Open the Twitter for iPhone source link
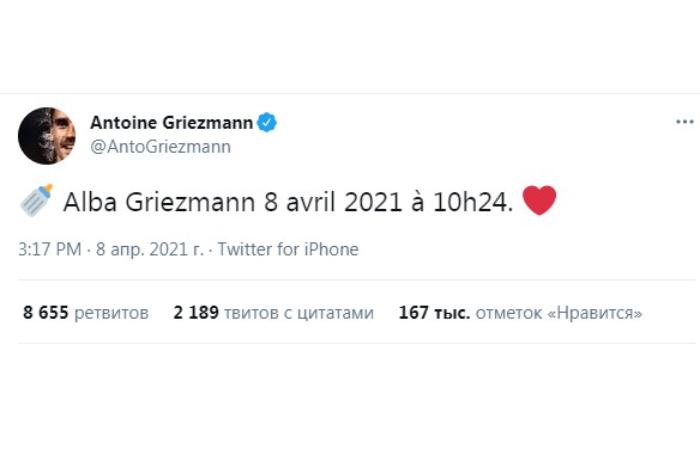The image size is (700, 459). pyautogui.click(x=288, y=249)
